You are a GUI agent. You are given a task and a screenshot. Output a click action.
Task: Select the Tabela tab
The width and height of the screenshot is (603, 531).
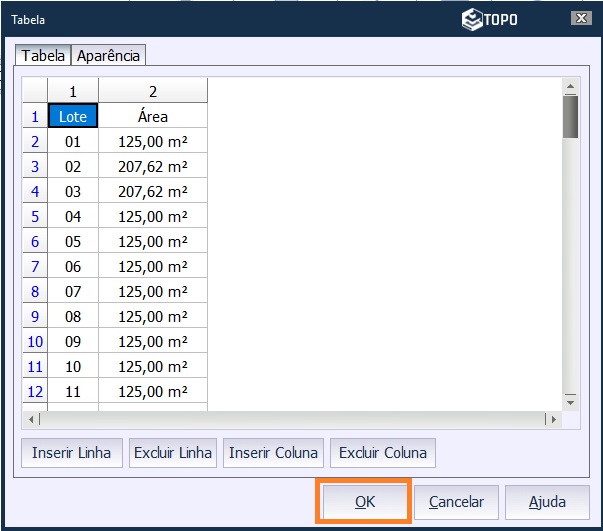(44, 56)
